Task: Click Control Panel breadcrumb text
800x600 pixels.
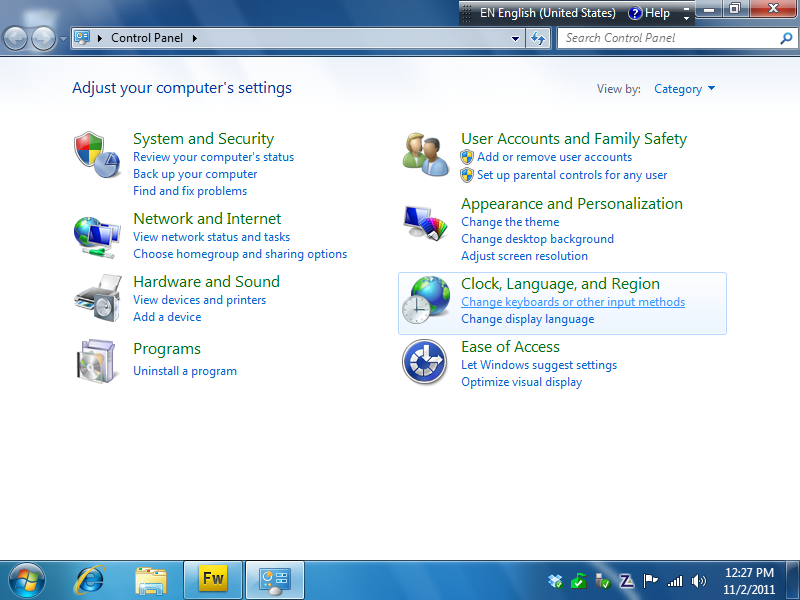Action: click(147, 38)
